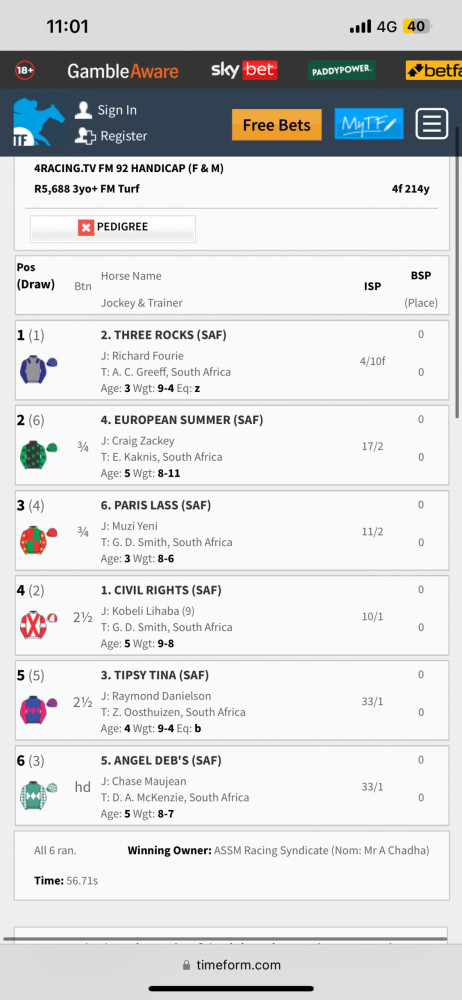Tap the timeform.com address bar
462x1000 pixels.
click(231, 965)
